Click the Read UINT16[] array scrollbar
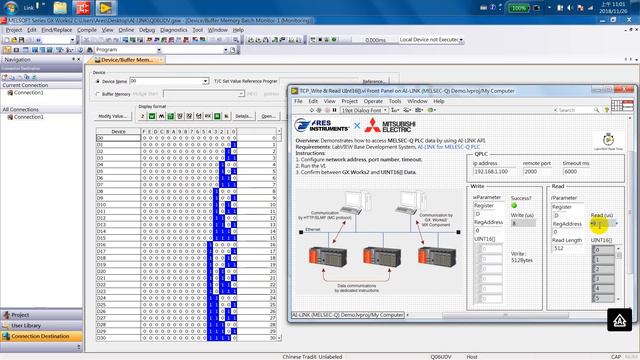This screenshot has height=360, width=640. [619, 273]
